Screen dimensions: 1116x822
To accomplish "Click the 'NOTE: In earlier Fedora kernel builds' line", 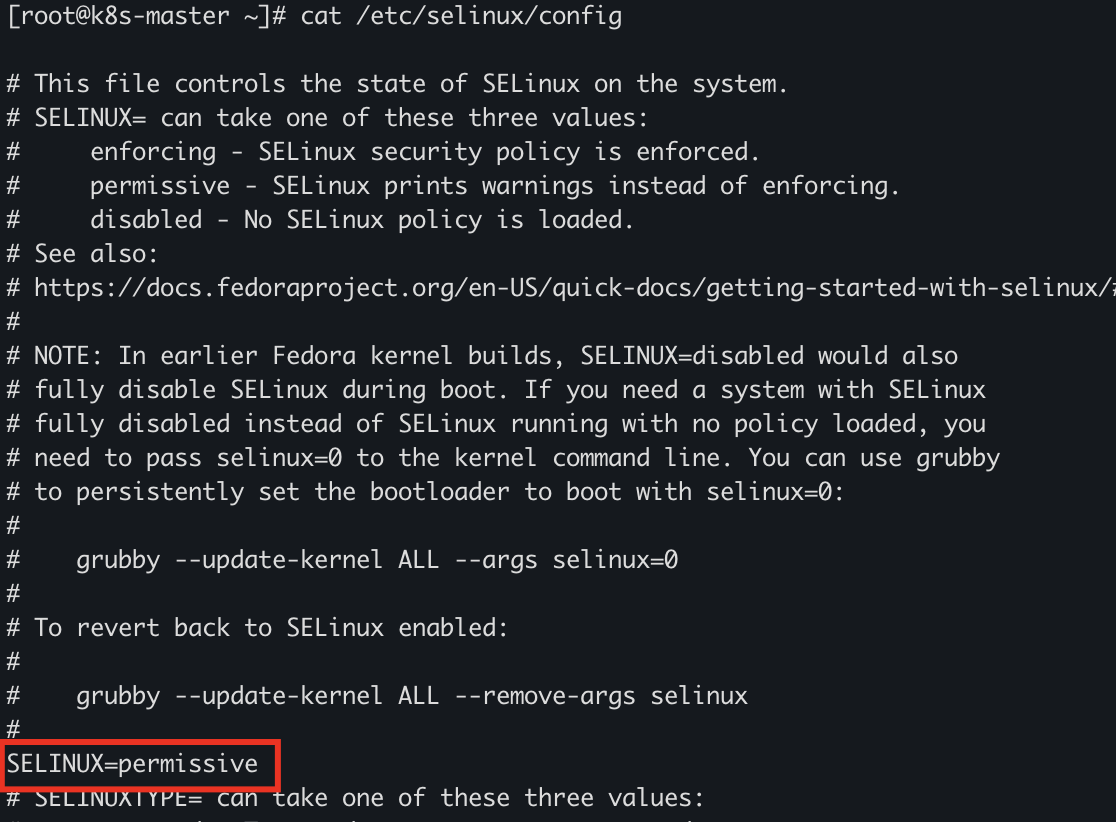I will click(x=495, y=356).
